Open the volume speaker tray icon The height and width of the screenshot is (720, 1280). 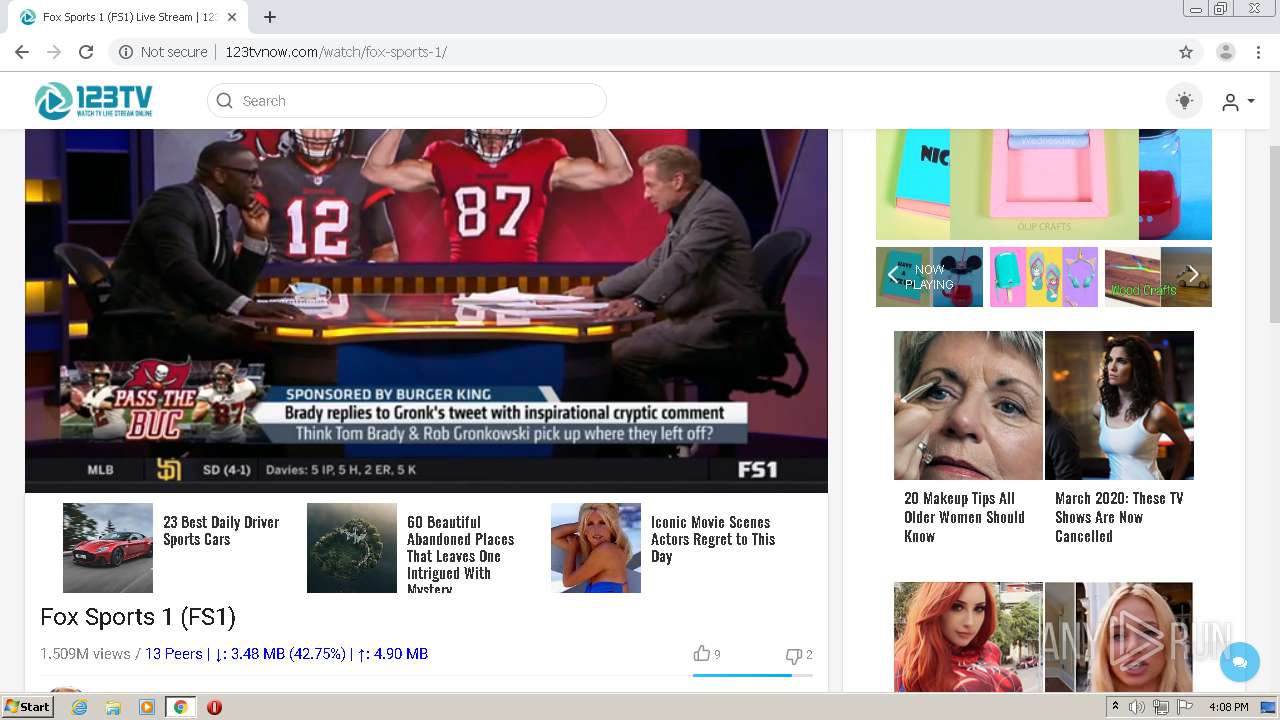[x=1137, y=707]
